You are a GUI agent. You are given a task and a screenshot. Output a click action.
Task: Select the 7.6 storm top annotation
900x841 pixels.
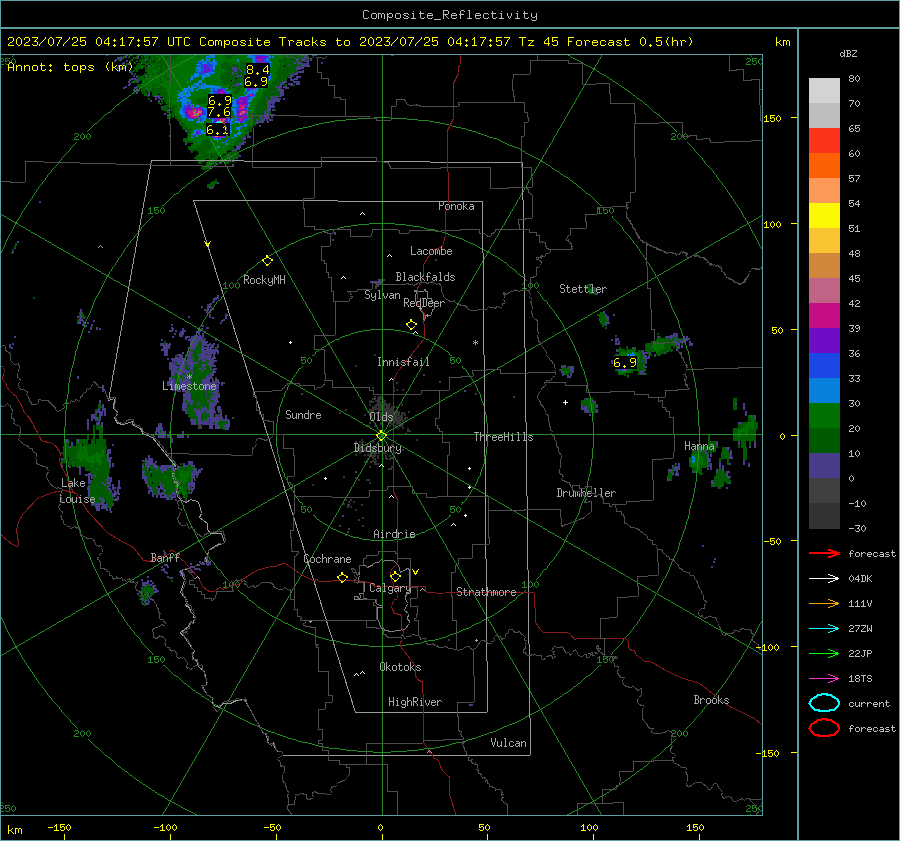pos(219,112)
